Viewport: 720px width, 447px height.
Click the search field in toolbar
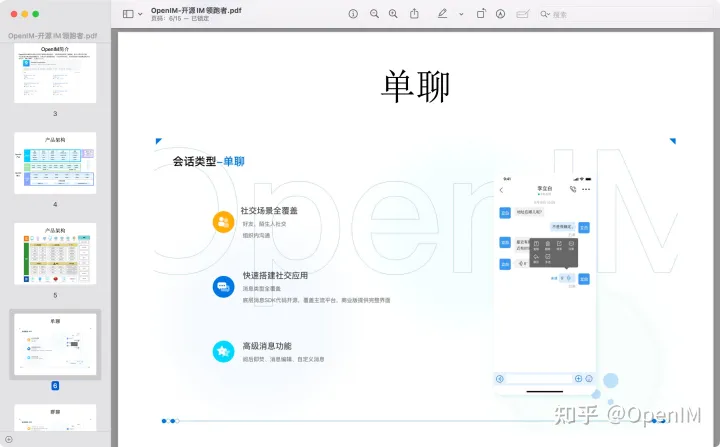coord(624,14)
